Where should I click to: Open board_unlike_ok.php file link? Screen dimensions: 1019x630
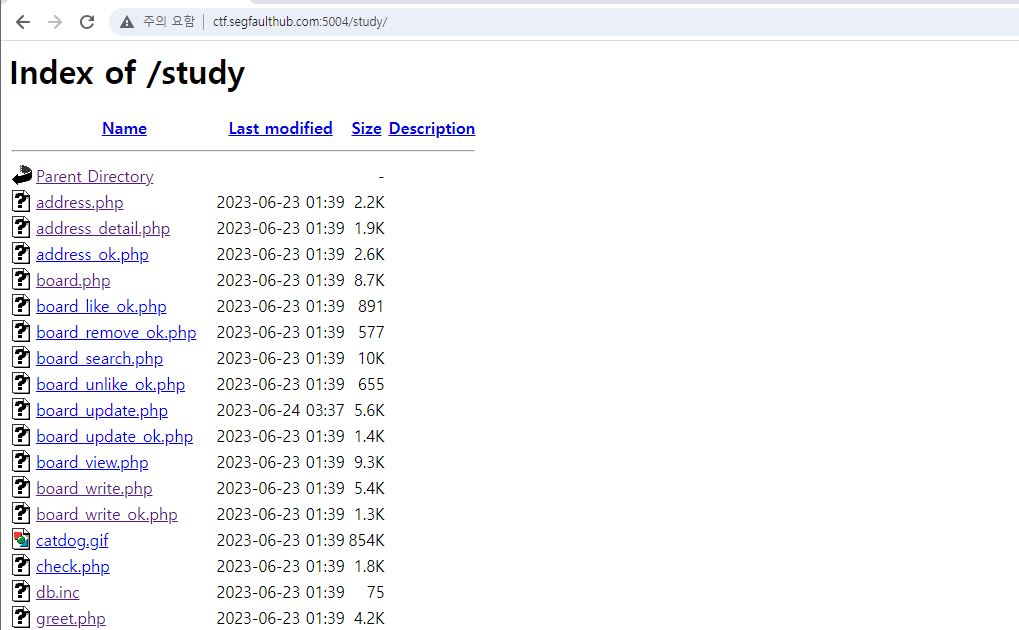tap(110, 384)
